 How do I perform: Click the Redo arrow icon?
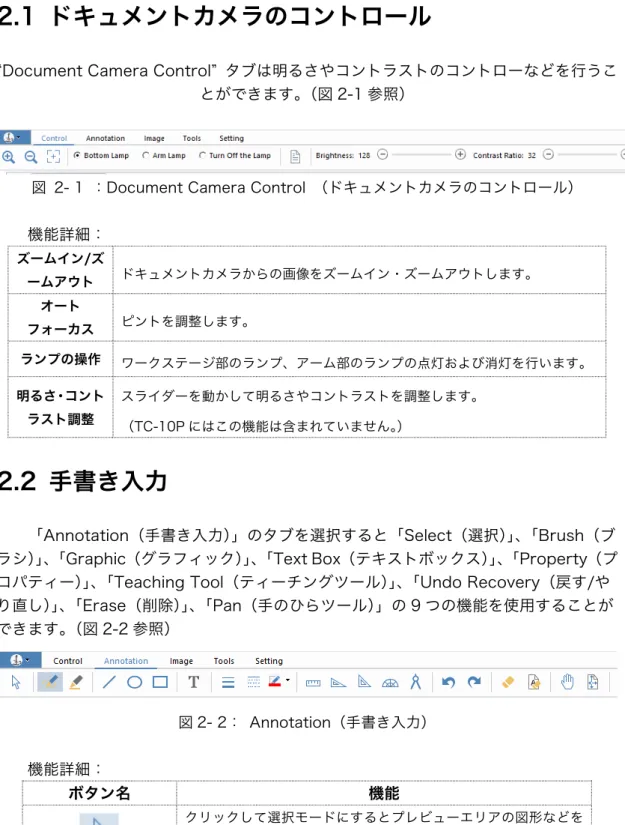point(474,682)
